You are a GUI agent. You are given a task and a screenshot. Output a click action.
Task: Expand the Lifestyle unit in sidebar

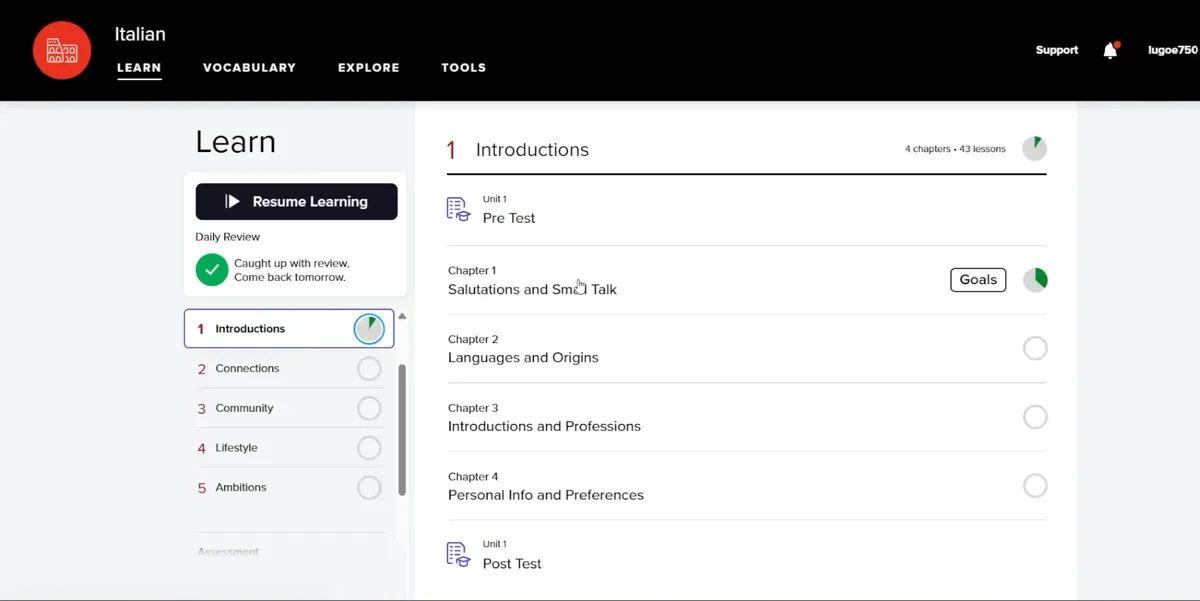(x=236, y=448)
